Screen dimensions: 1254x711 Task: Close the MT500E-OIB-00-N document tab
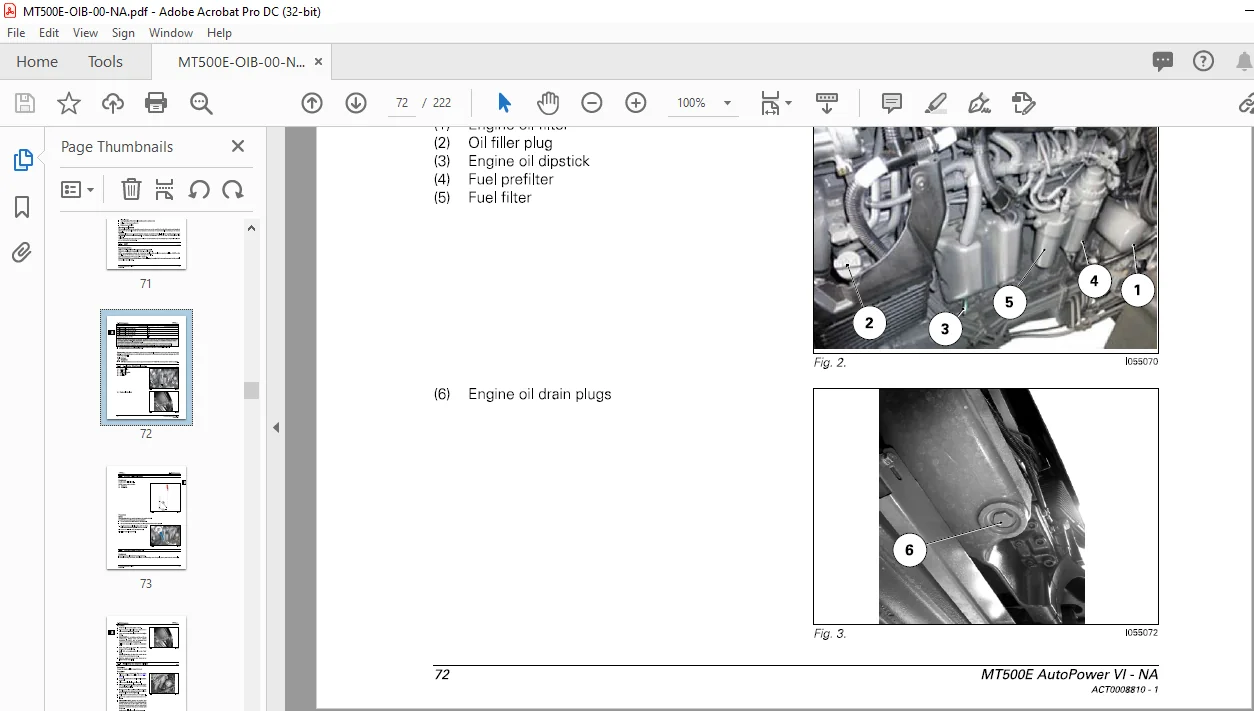(x=319, y=61)
